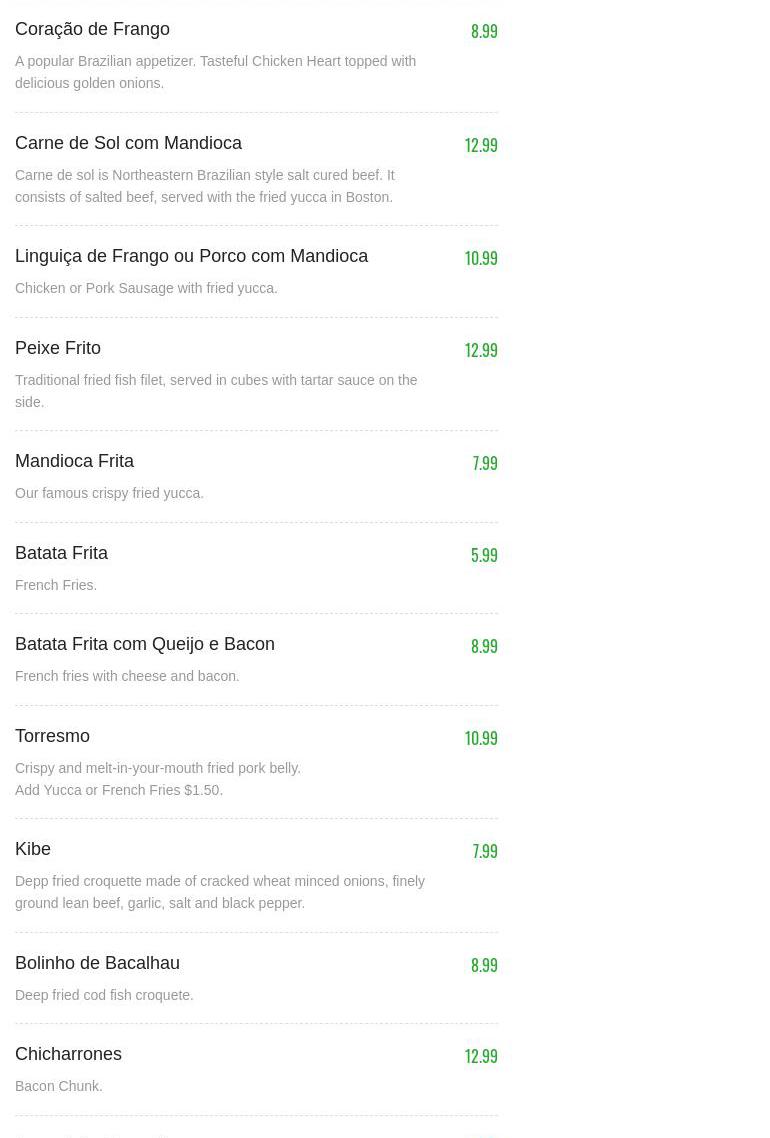Choose Bolinho de Bacalhau
The width and height of the screenshot is (770, 1138).
coord(97,963)
